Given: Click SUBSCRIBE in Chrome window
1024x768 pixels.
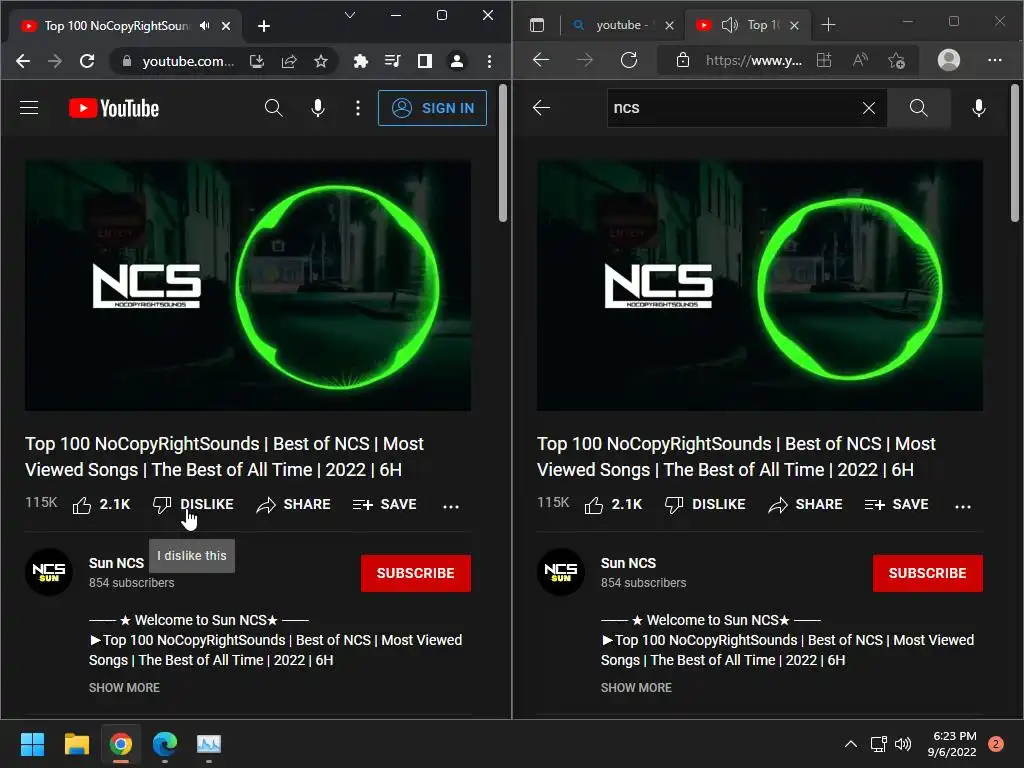Looking at the screenshot, I should click(x=415, y=573).
